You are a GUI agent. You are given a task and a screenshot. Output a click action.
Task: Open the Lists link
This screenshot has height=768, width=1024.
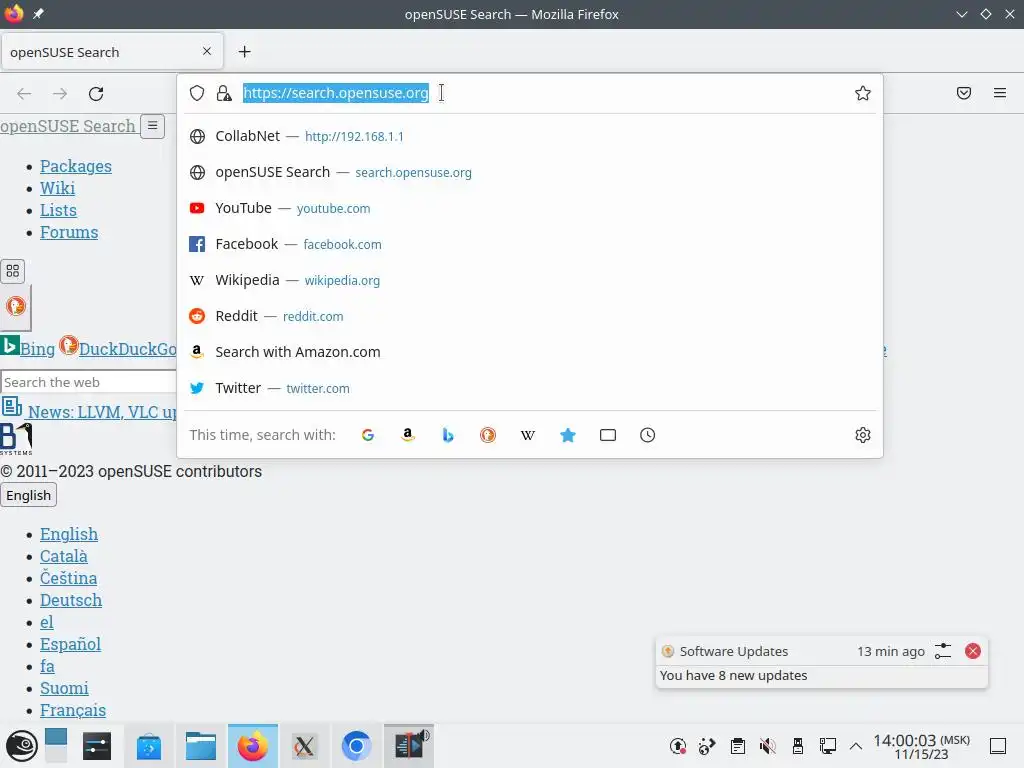point(58,210)
